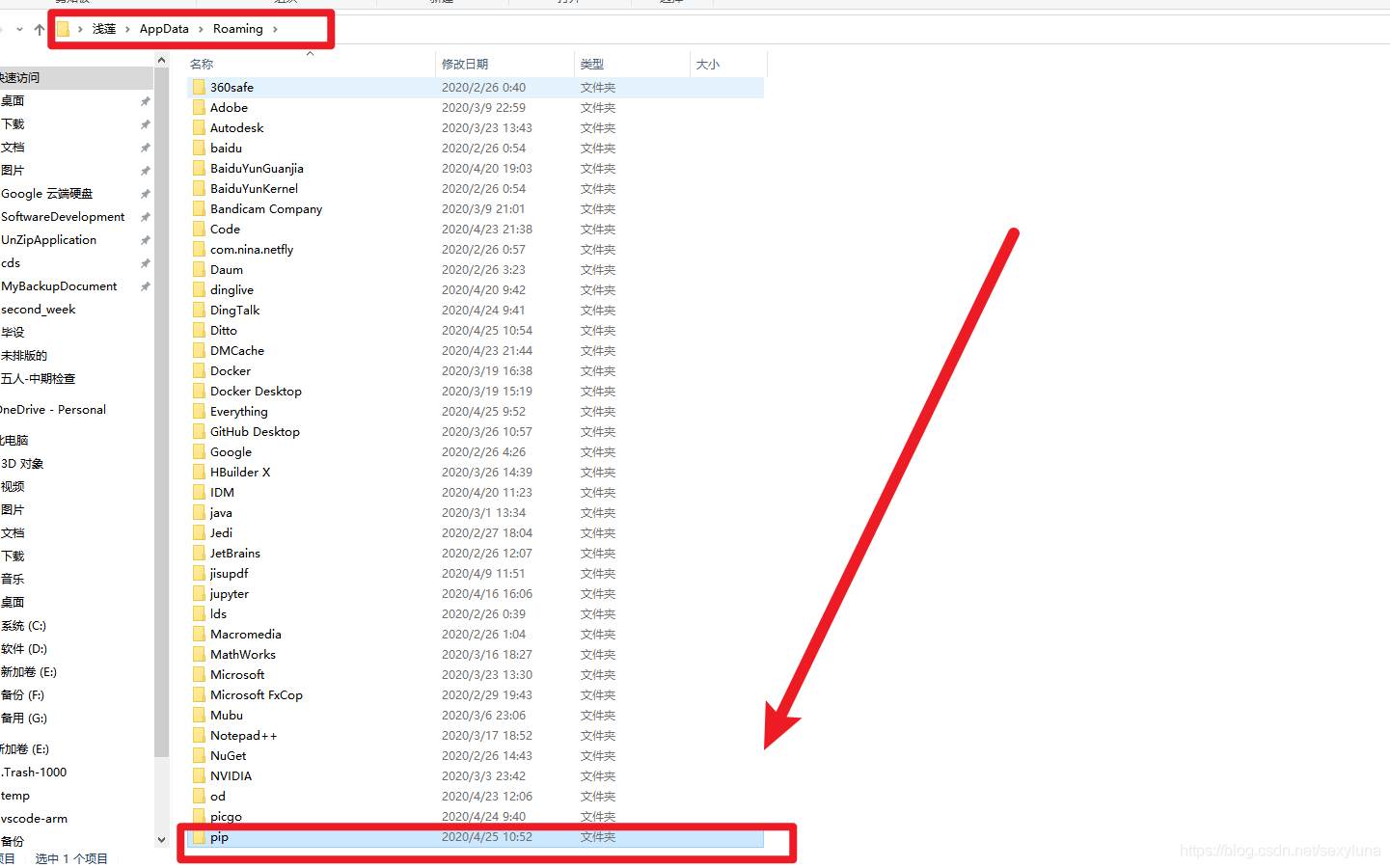Click the MathWorks folder icon

[x=199, y=655]
